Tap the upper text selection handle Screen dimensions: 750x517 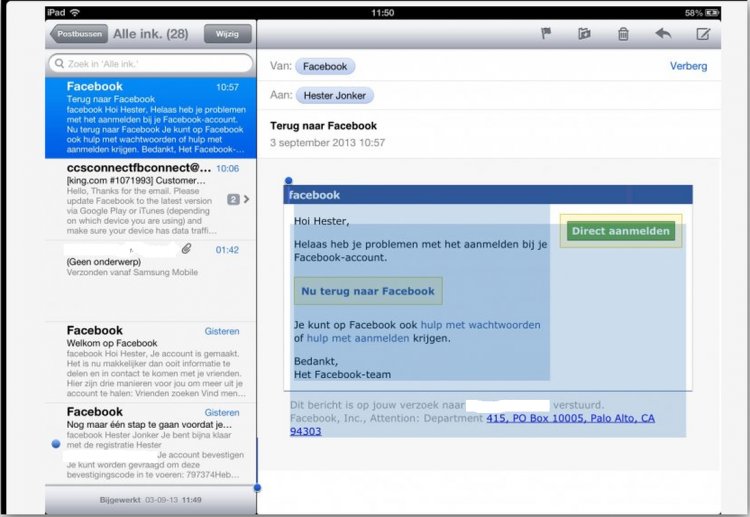click(288, 181)
